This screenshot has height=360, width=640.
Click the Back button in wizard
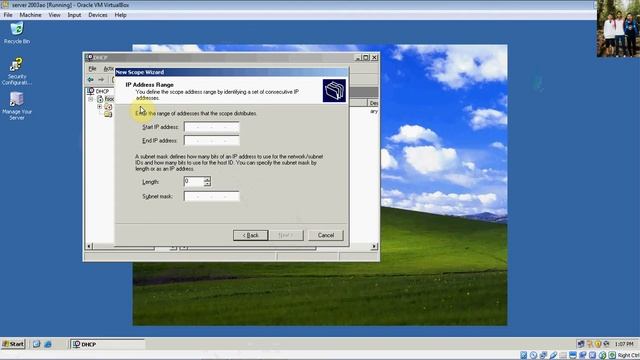tap(251, 235)
